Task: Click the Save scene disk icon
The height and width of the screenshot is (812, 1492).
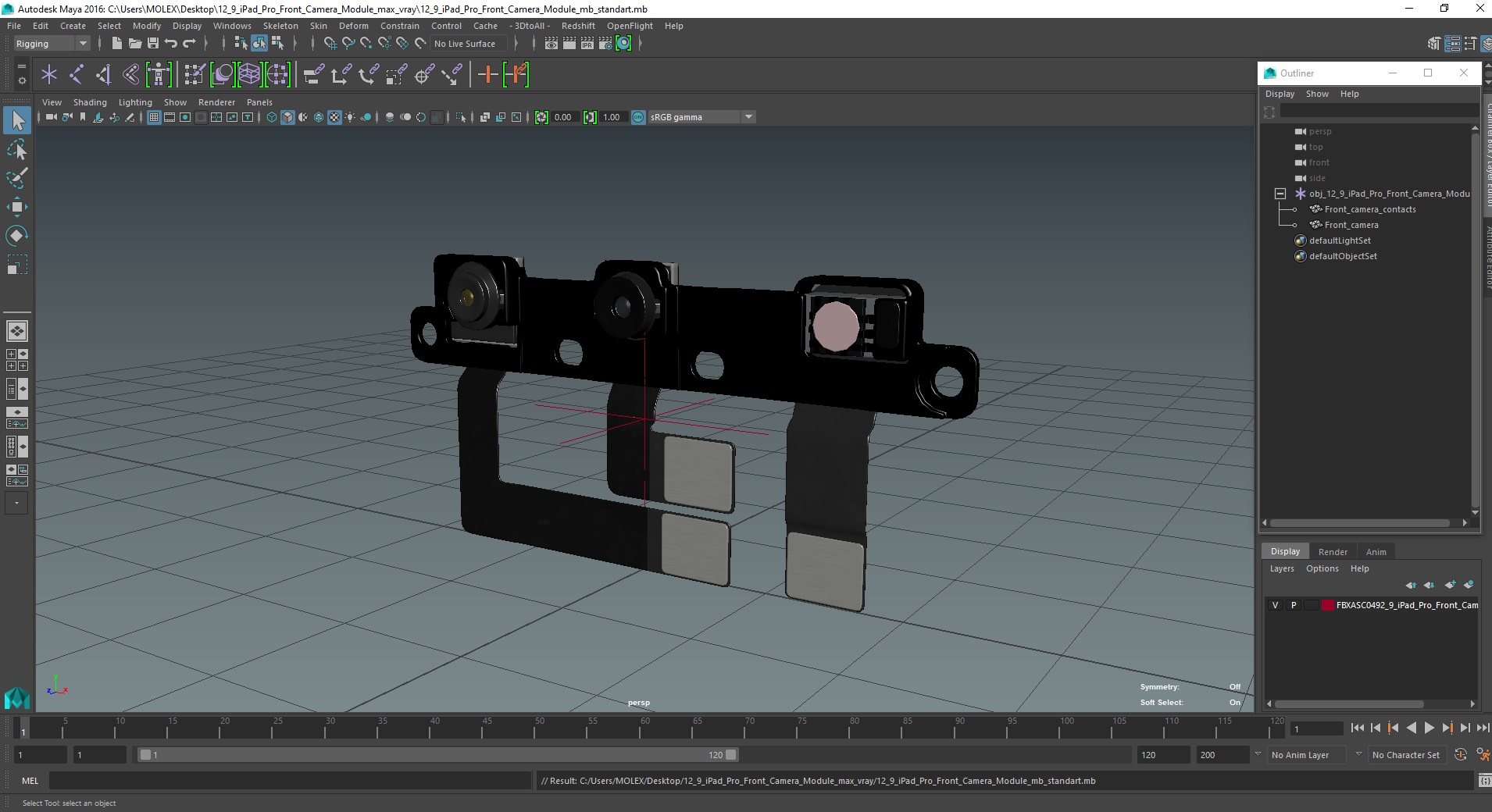Action: 153,44
